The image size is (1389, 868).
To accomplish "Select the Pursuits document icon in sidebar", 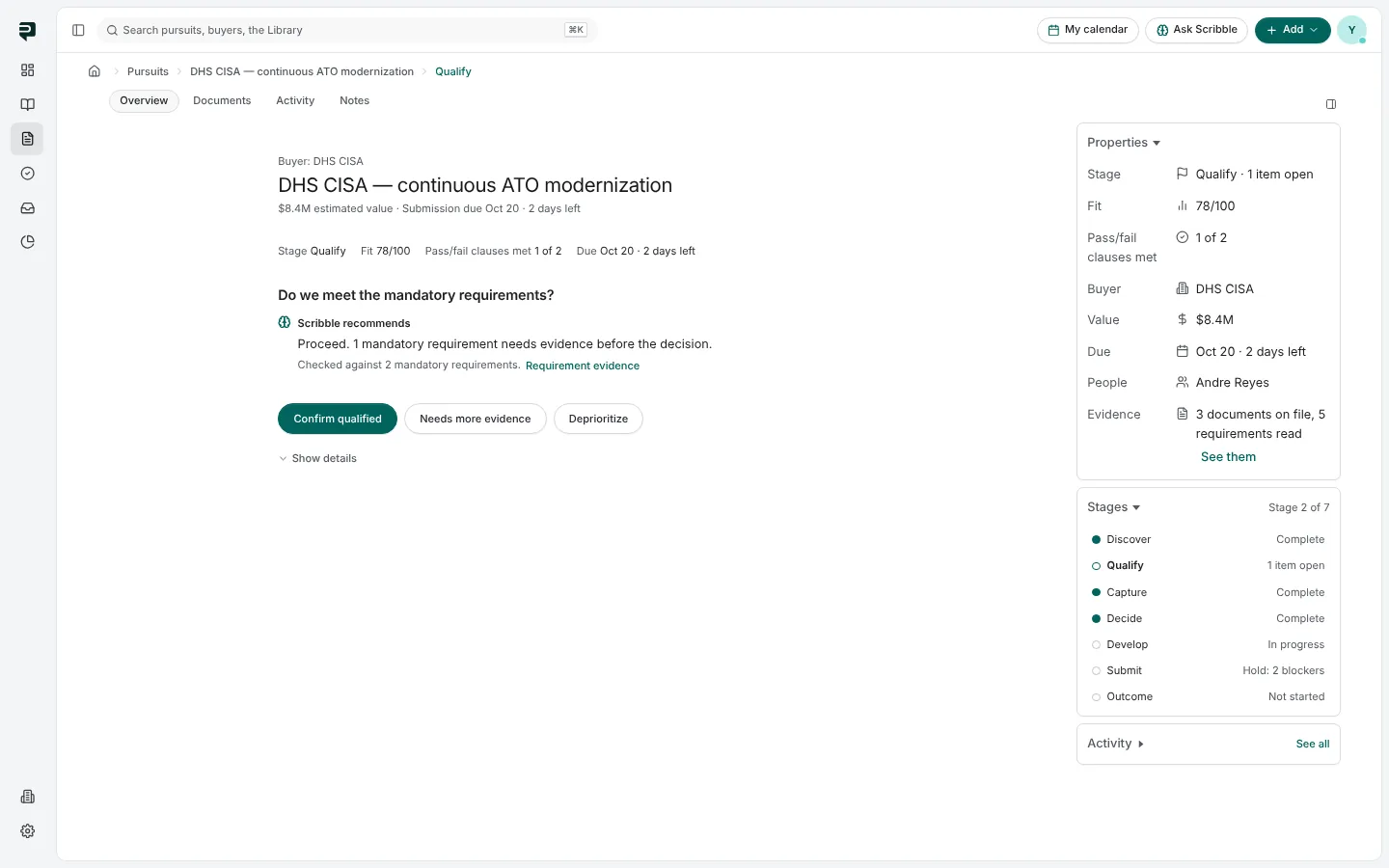I will [27, 139].
